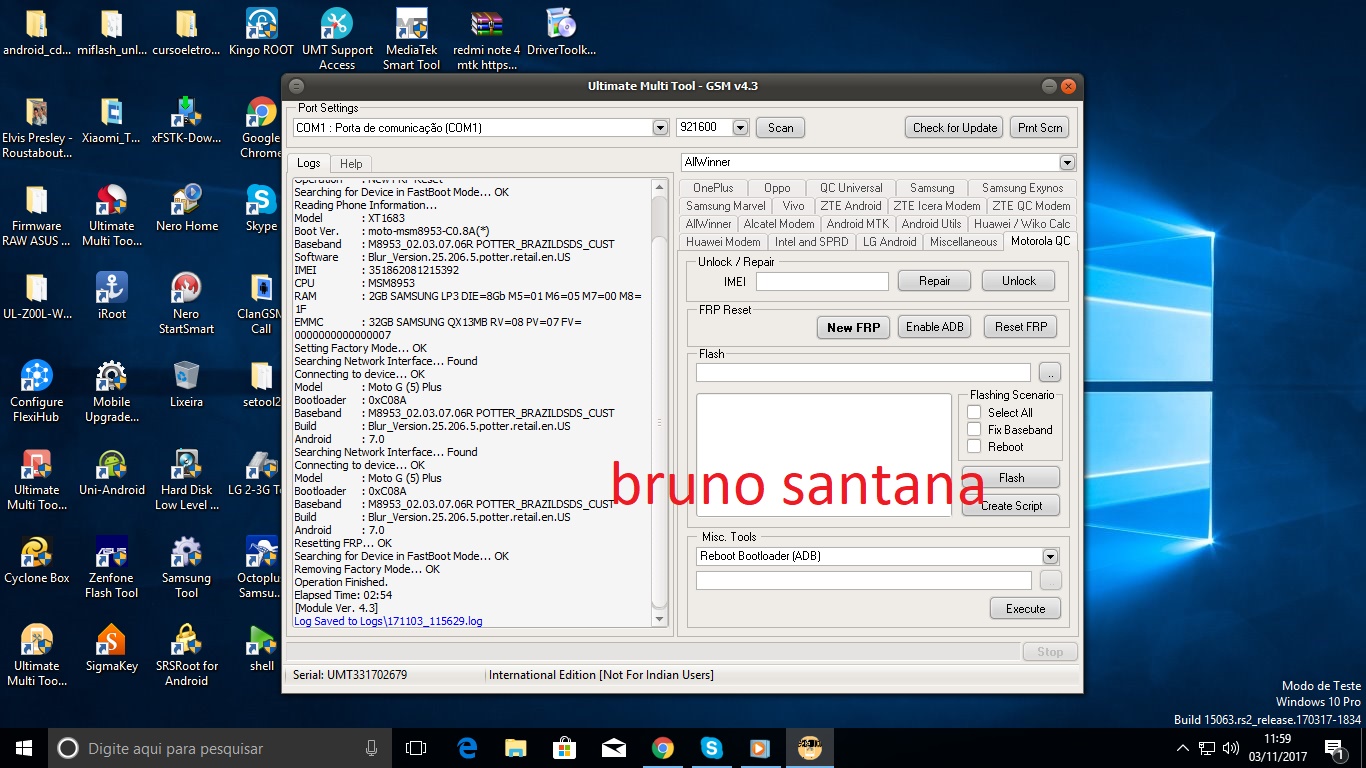Click the Create Script button
The width and height of the screenshot is (1366, 768).
click(1011, 506)
